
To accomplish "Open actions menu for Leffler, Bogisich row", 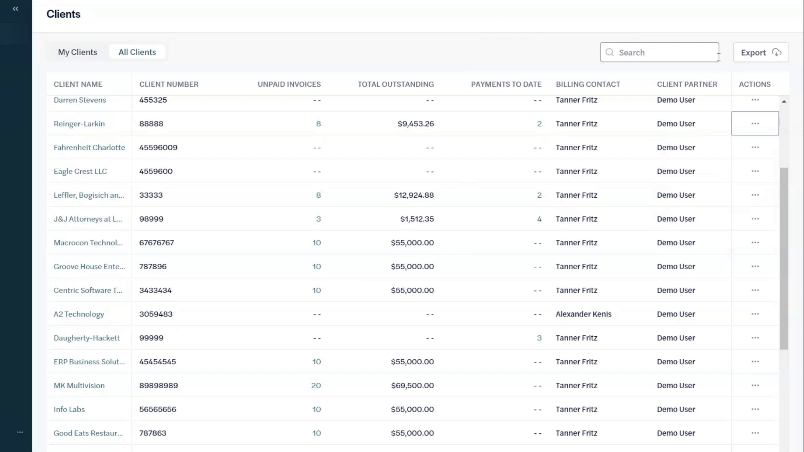I will pyautogui.click(x=755, y=195).
